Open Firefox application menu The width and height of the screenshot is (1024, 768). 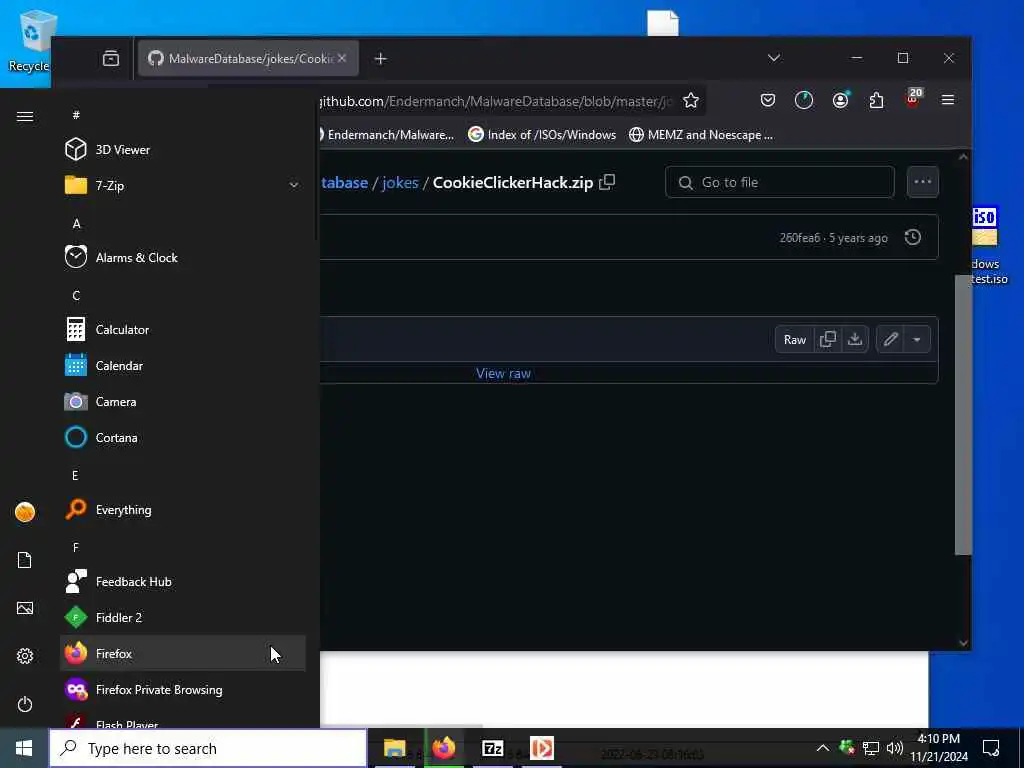pyautogui.click(x=948, y=100)
